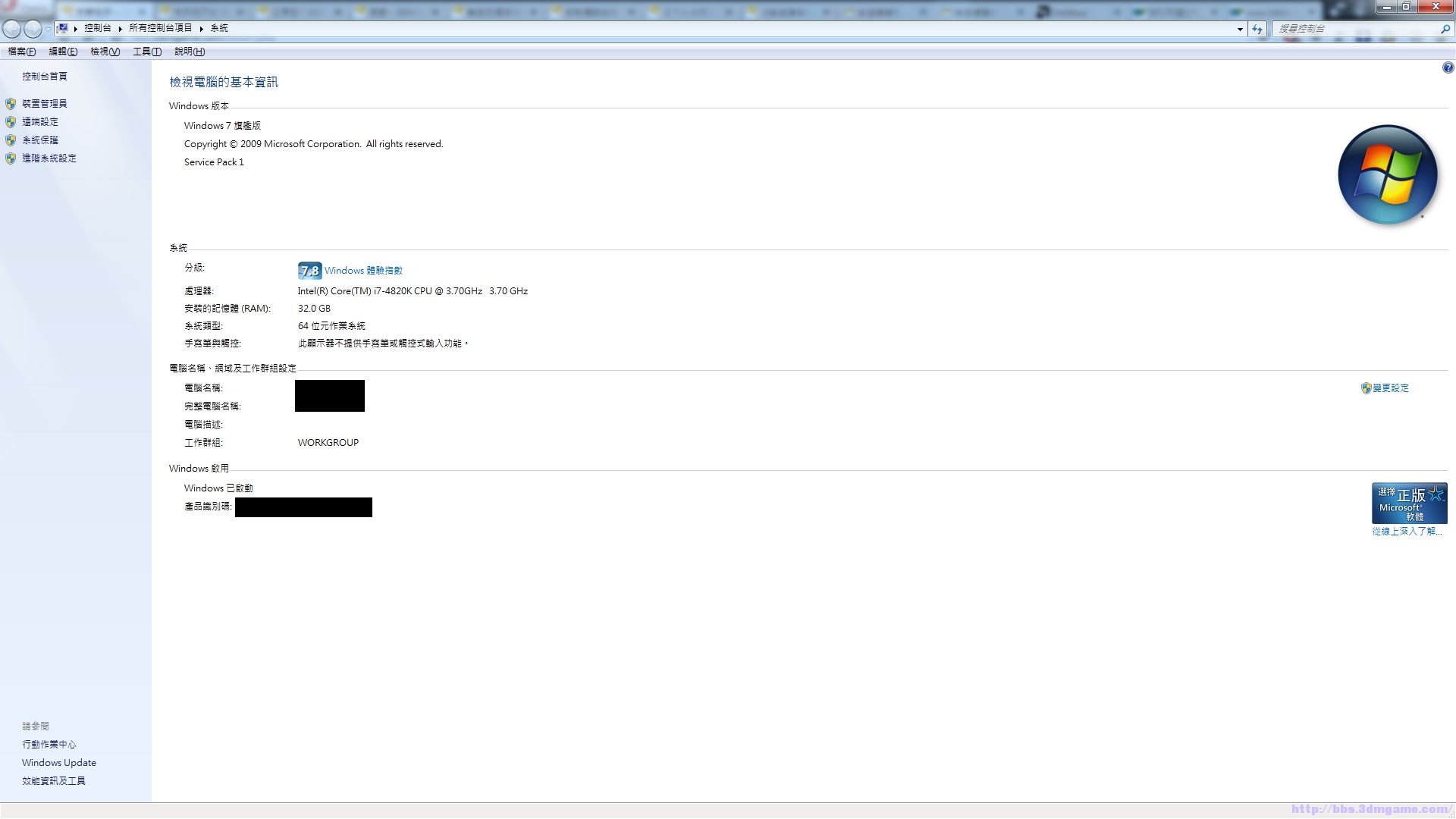Refresh the page with the refresh icon
Image resolution: width=1456 pixels, height=819 pixels.
point(1257,29)
